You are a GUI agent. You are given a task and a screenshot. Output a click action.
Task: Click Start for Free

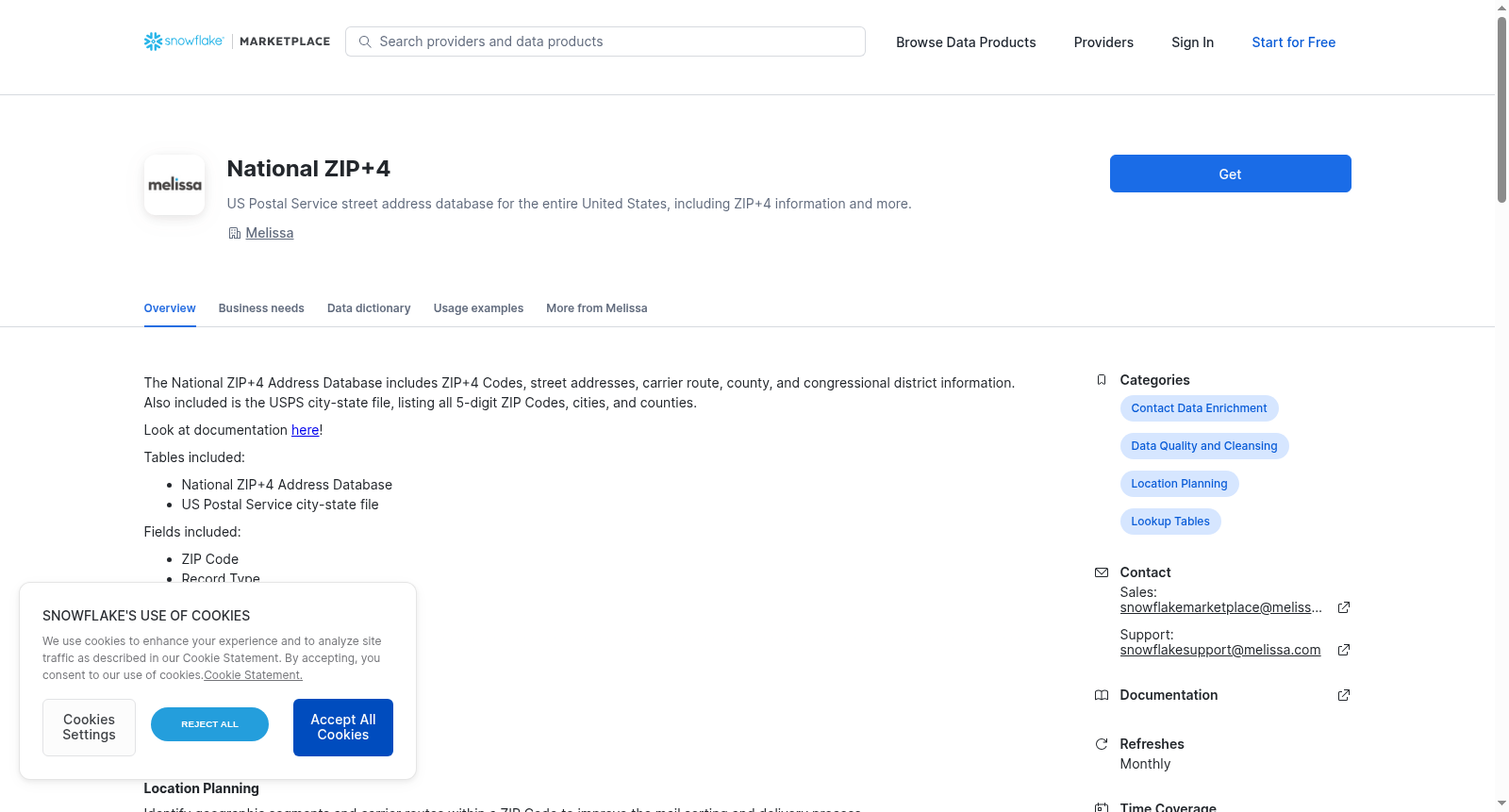click(1294, 42)
